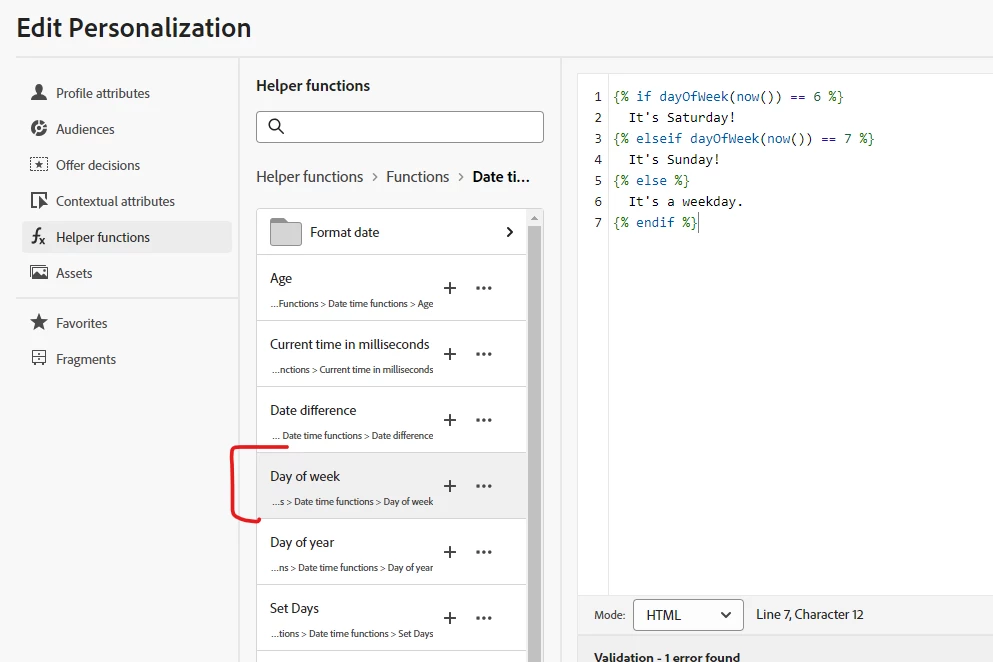Viewport: 993px width, 662px height.
Task: Click the Offer decisions star-box icon
Action: tap(39, 165)
